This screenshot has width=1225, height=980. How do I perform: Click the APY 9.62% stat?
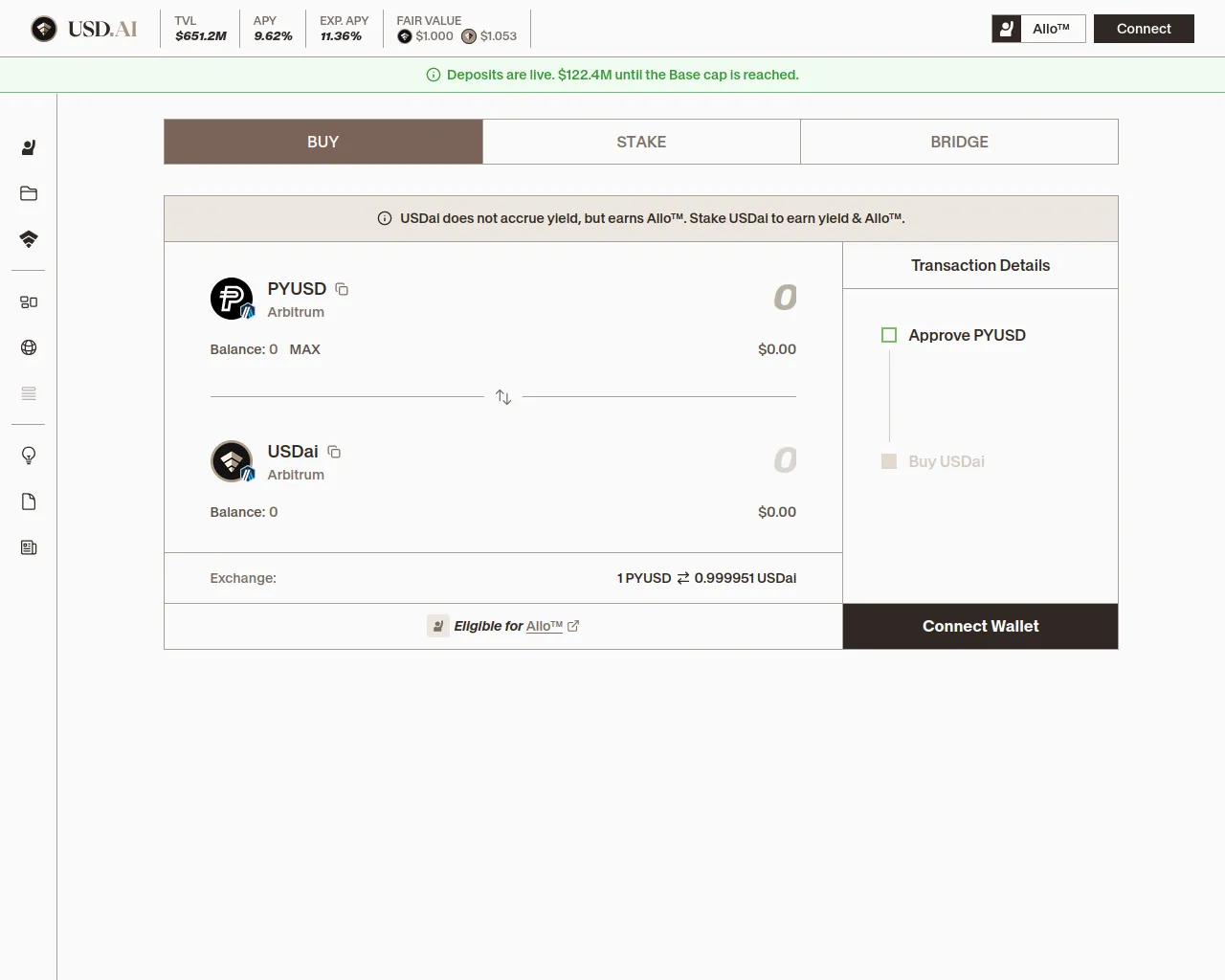tap(273, 29)
